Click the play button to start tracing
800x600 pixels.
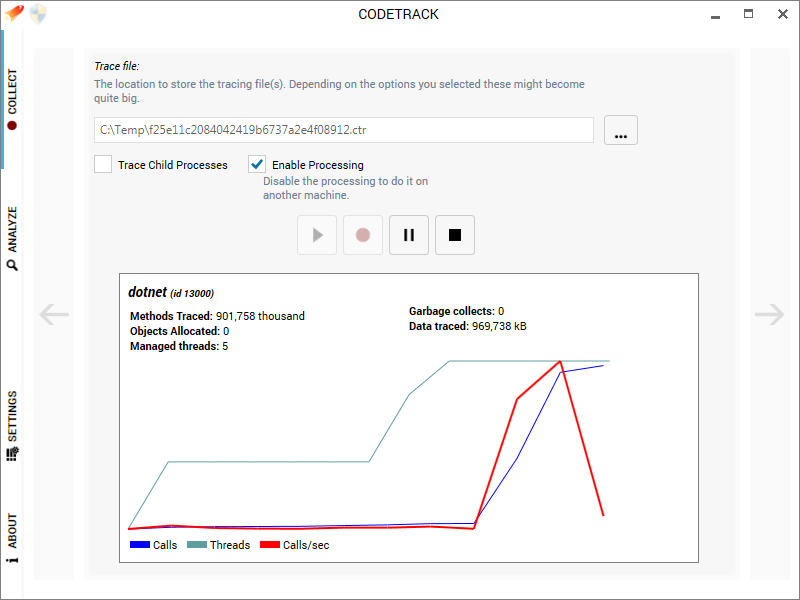pyautogui.click(x=317, y=235)
